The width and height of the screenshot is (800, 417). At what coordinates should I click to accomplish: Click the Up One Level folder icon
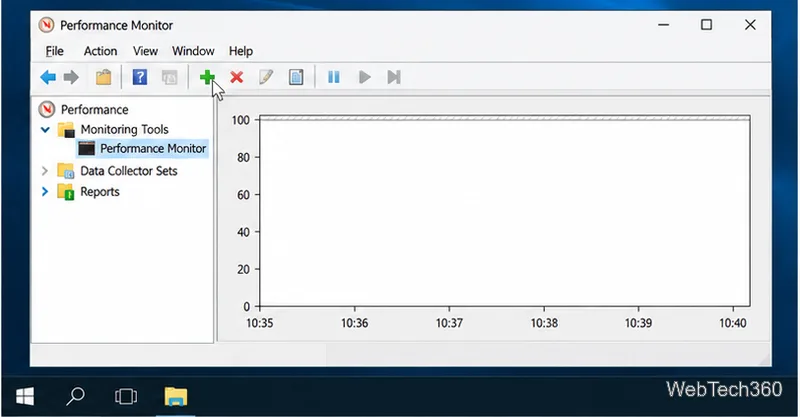[104, 77]
